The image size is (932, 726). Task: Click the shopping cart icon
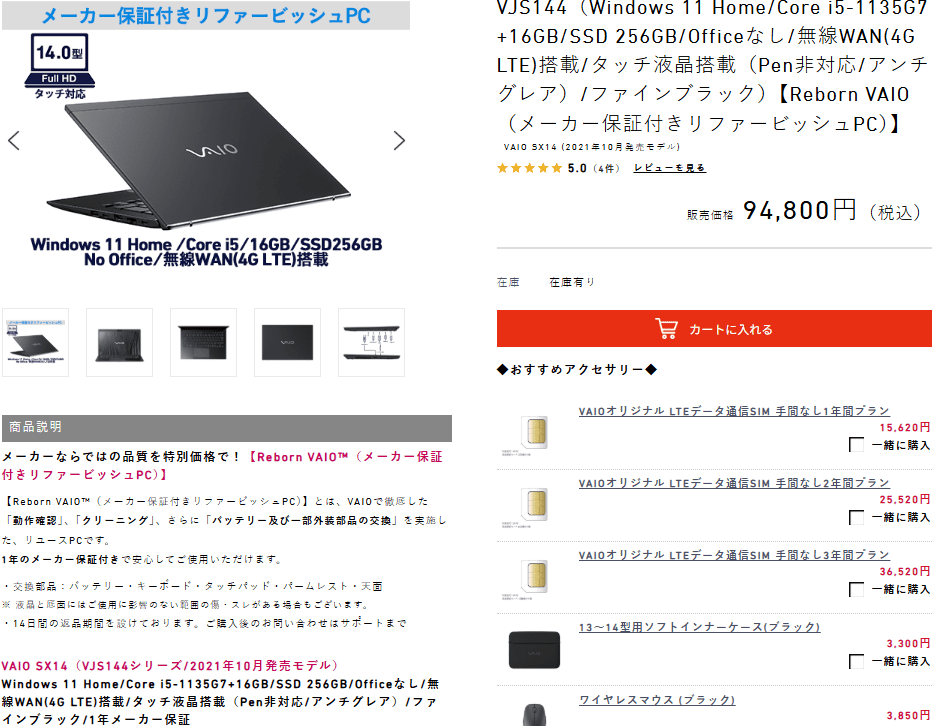click(x=666, y=328)
